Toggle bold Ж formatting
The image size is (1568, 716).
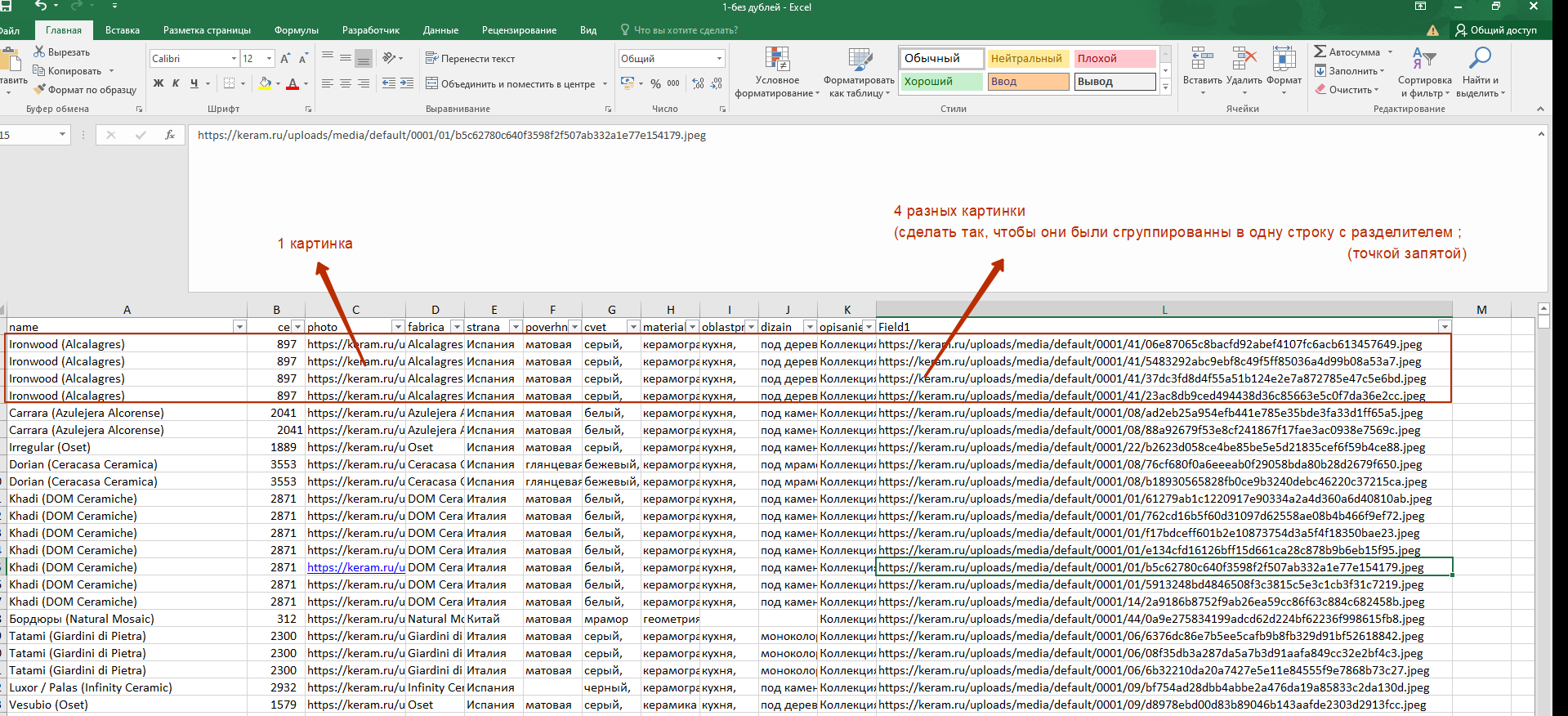click(159, 83)
